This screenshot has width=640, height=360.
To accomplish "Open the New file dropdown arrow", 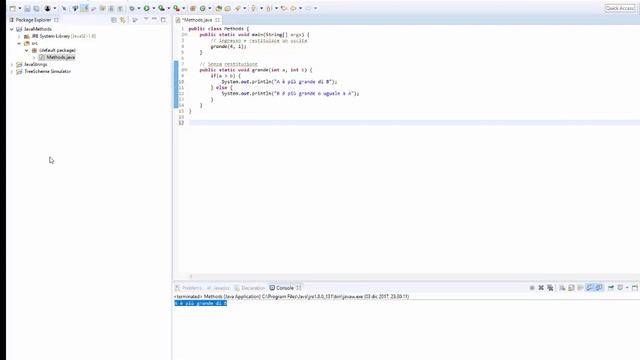I will pos(20,8).
